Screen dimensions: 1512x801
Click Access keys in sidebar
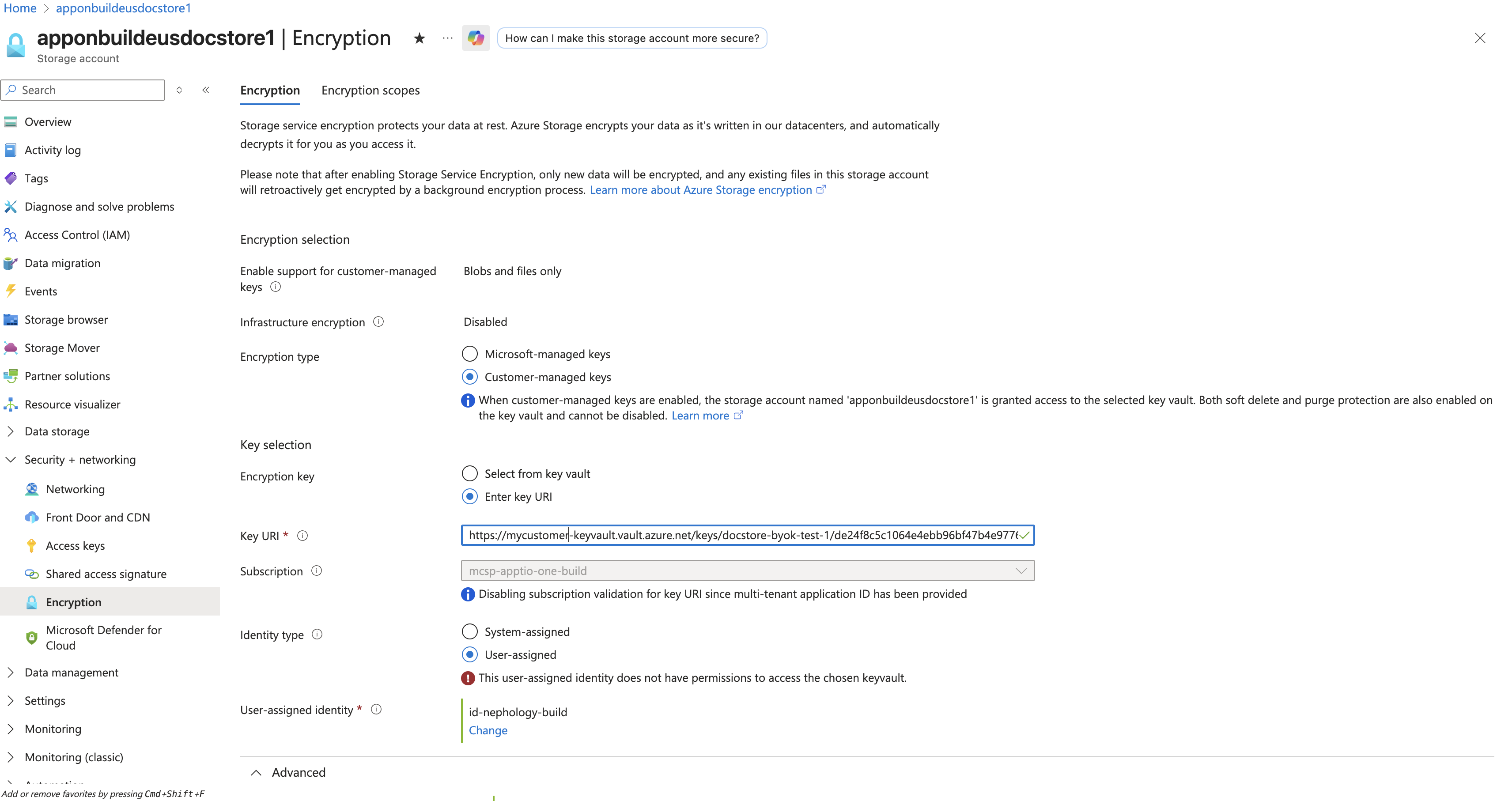click(75, 546)
